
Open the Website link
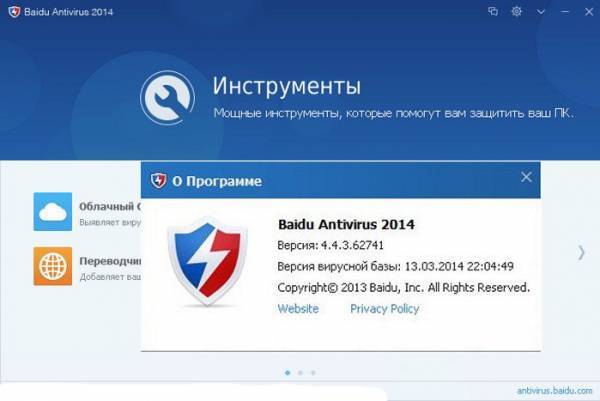[x=298, y=309]
